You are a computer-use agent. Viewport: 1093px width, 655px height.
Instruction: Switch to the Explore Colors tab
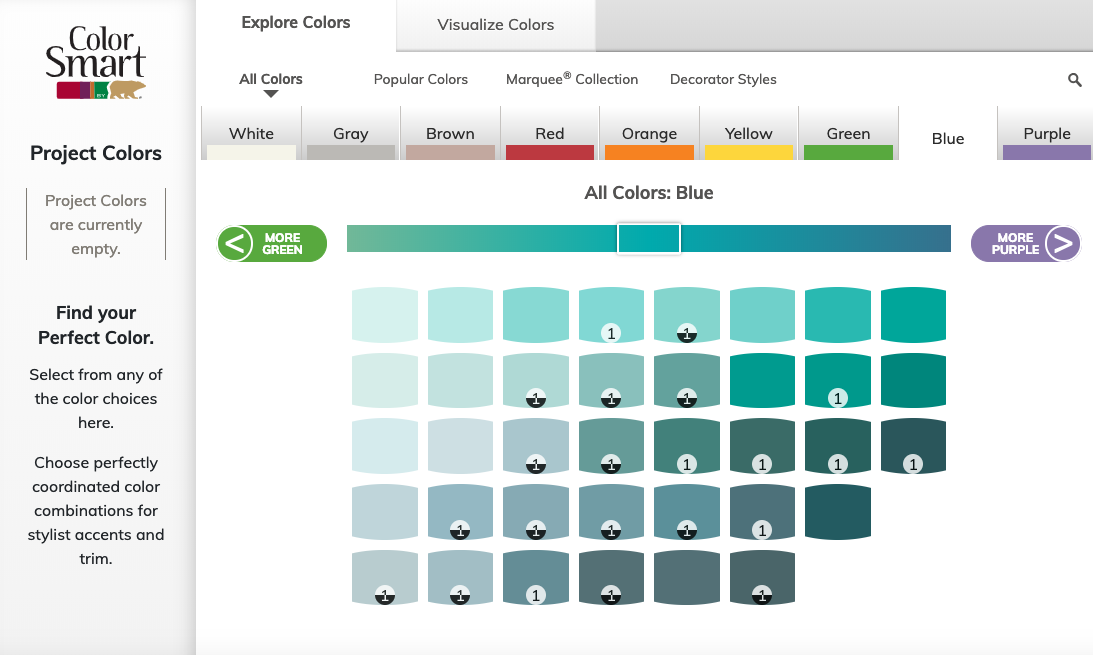[296, 23]
